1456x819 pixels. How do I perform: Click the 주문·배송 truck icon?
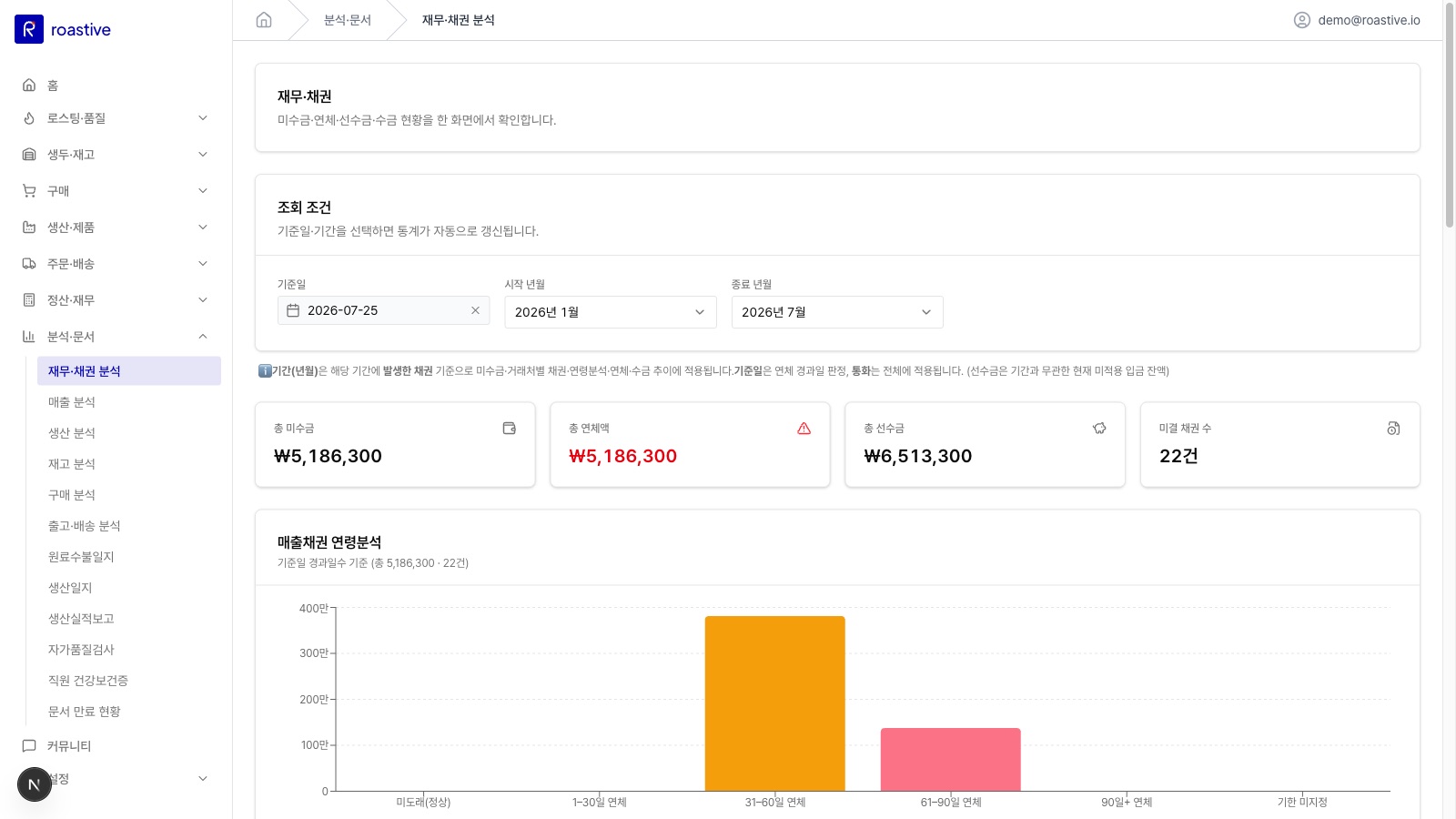pos(29,264)
